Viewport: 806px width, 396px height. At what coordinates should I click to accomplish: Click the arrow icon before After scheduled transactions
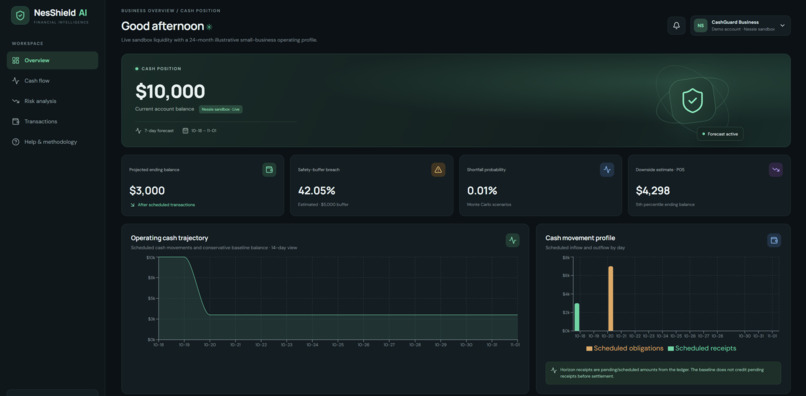(x=132, y=205)
